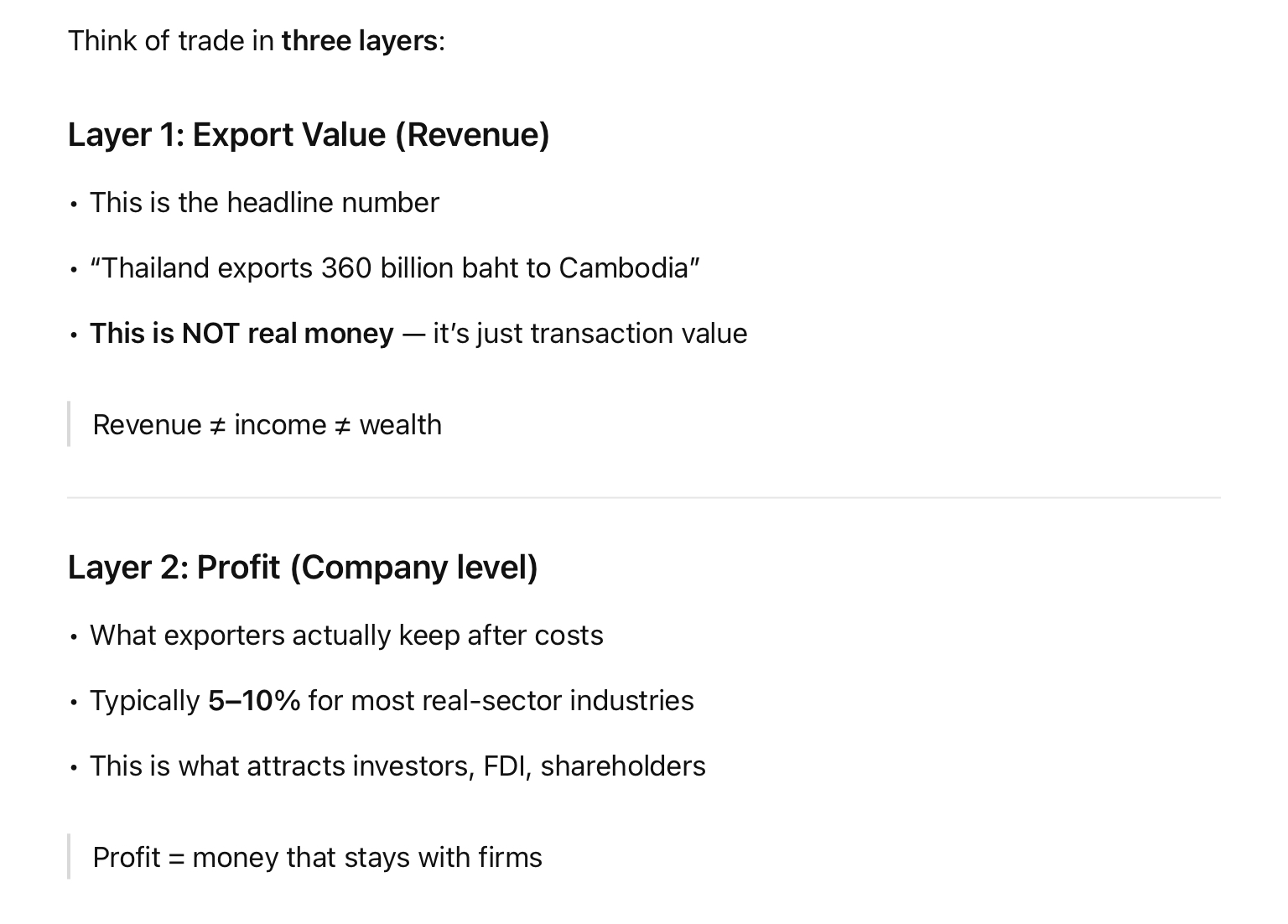Click the "Revenue ≠ income ≠ wealth" blockquote
Viewport: 1288px width, 924px height.
click(x=267, y=425)
